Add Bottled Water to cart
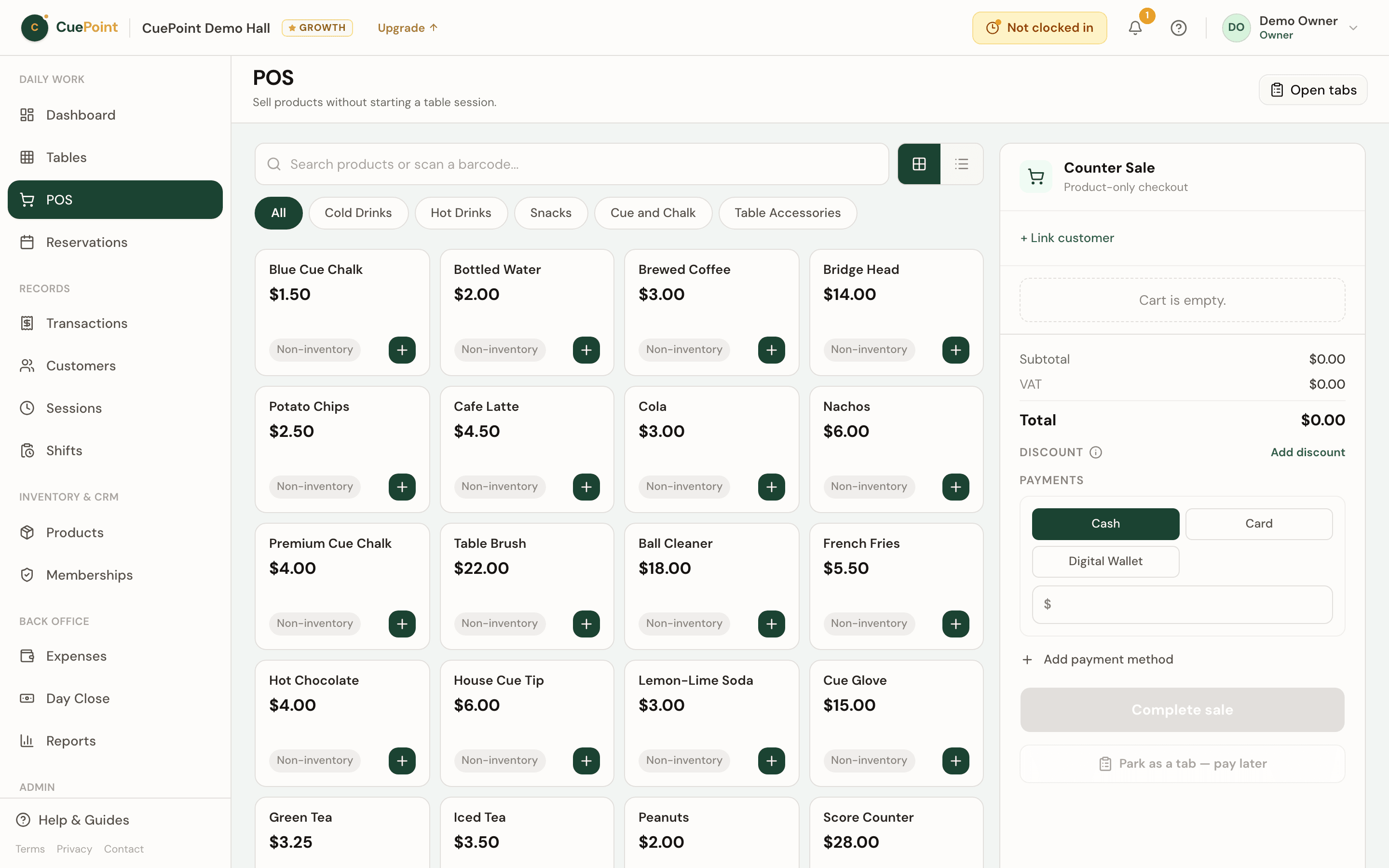Screen dimensions: 1389x868 click(x=586, y=350)
